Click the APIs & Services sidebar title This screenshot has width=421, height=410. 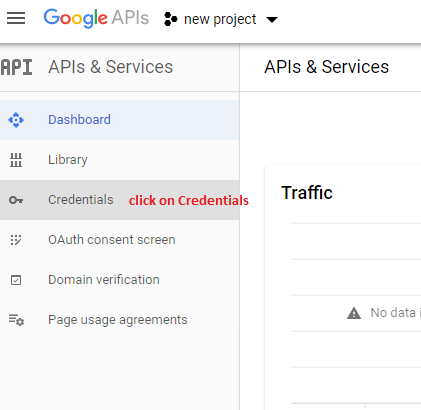pyautogui.click(x=111, y=67)
